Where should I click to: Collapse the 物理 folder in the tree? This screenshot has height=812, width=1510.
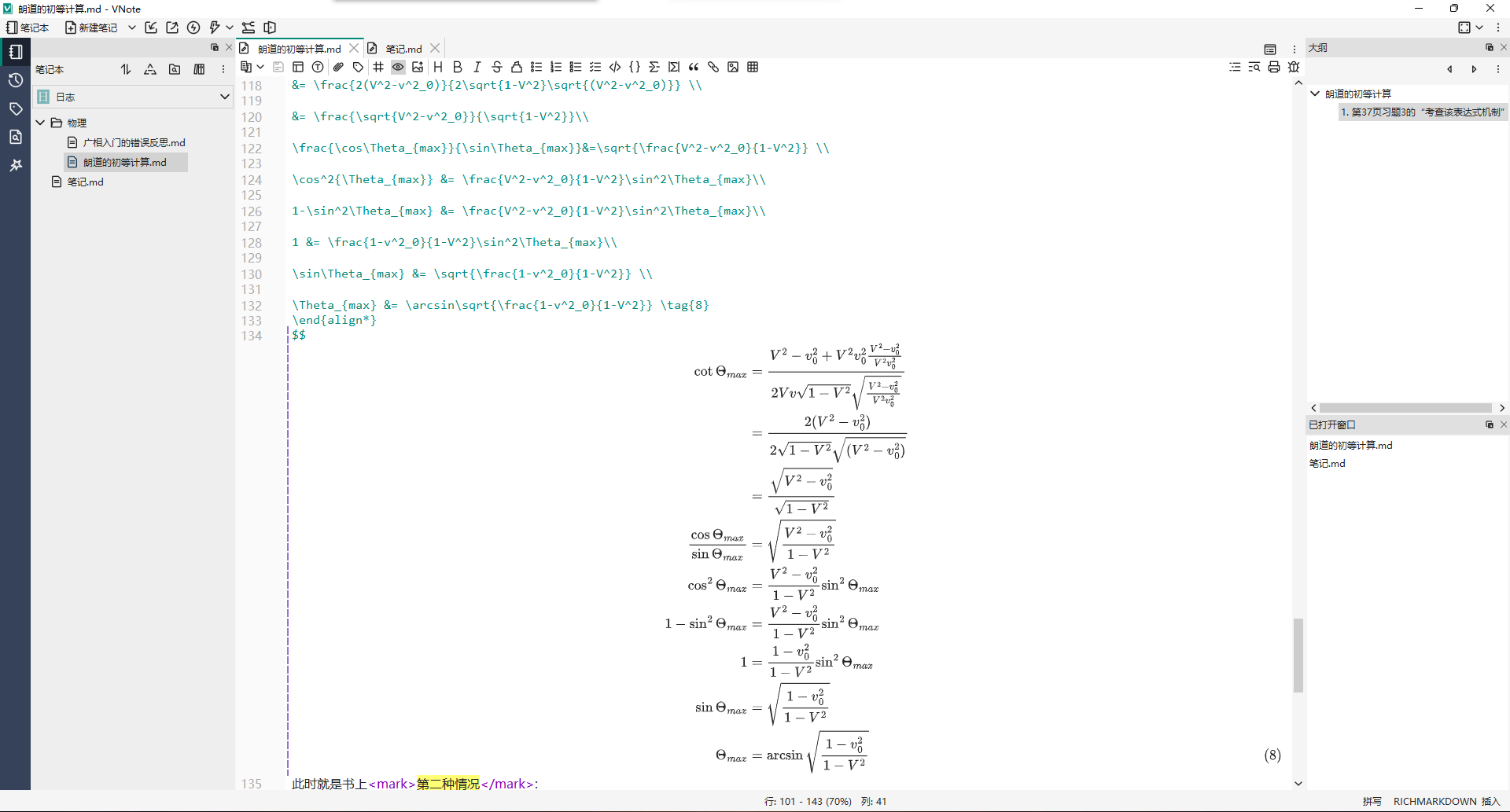pyautogui.click(x=40, y=123)
